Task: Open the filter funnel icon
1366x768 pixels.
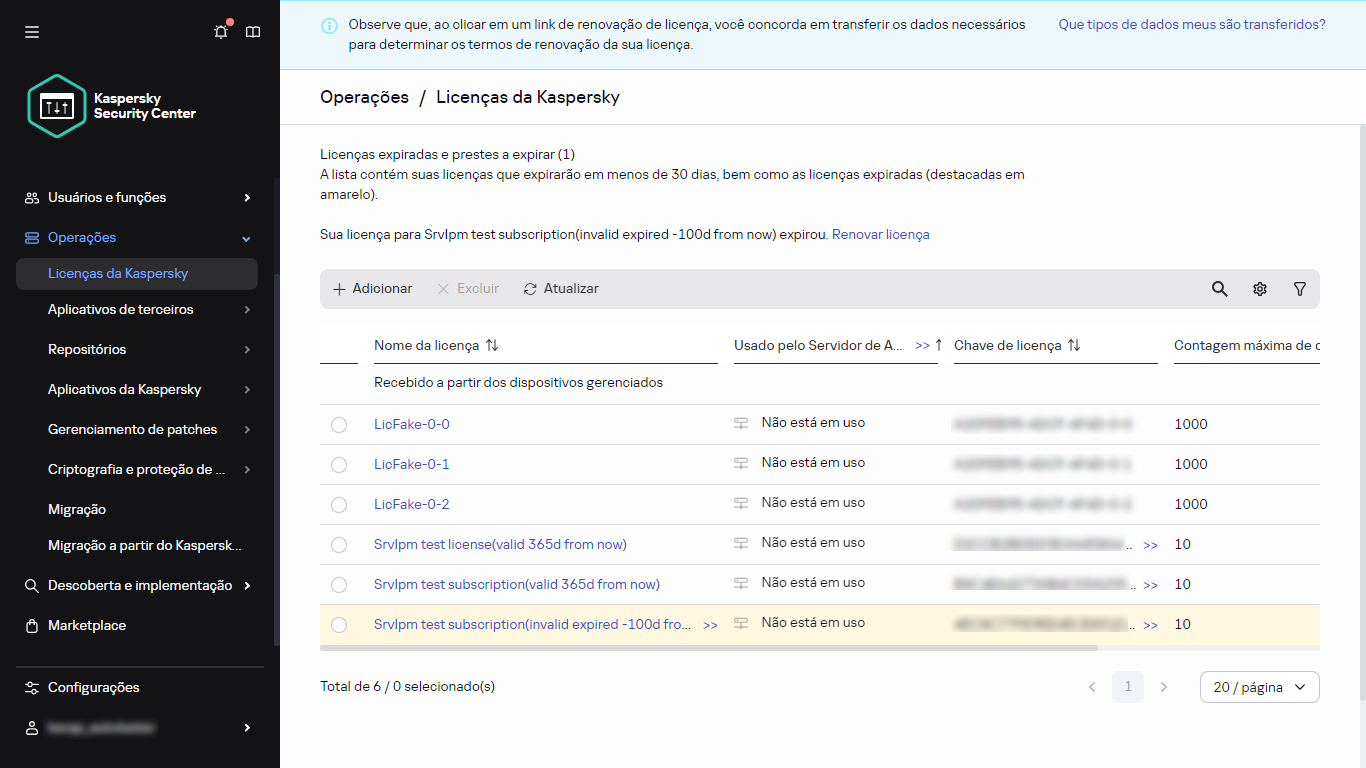Action: pyautogui.click(x=1300, y=288)
